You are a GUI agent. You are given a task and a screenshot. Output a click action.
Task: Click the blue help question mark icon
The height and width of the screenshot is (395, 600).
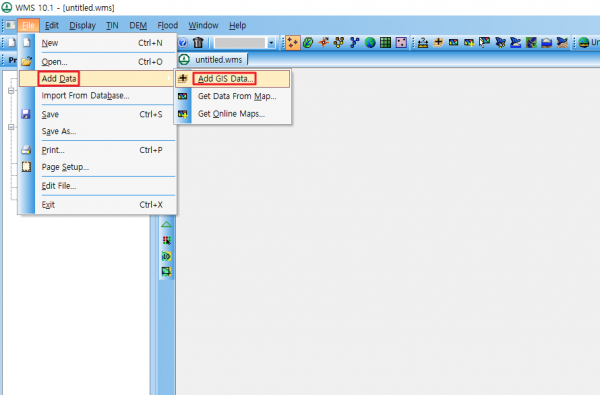(x=183, y=42)
